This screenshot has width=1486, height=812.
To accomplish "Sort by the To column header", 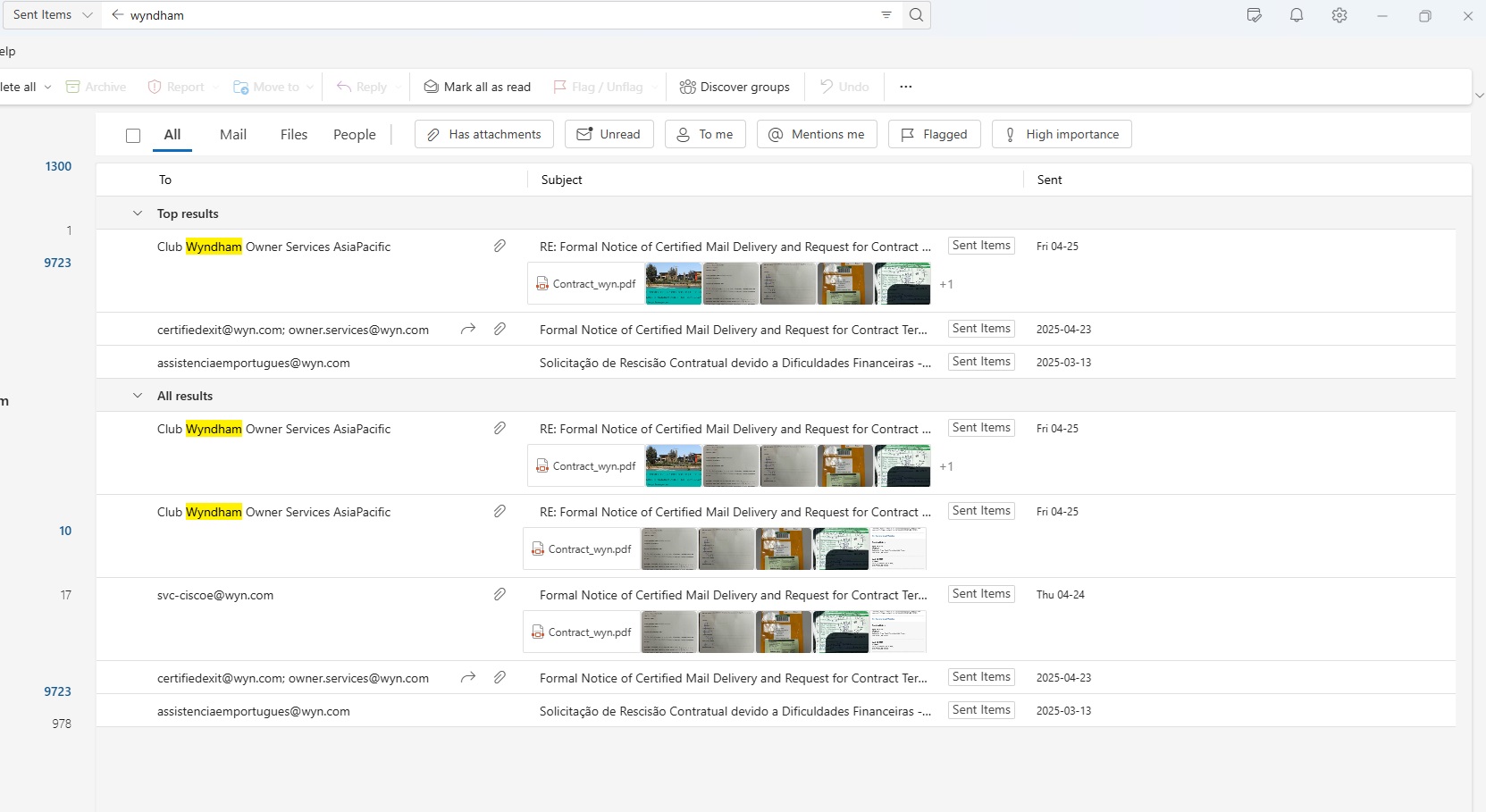I will (x=165, y=180).
